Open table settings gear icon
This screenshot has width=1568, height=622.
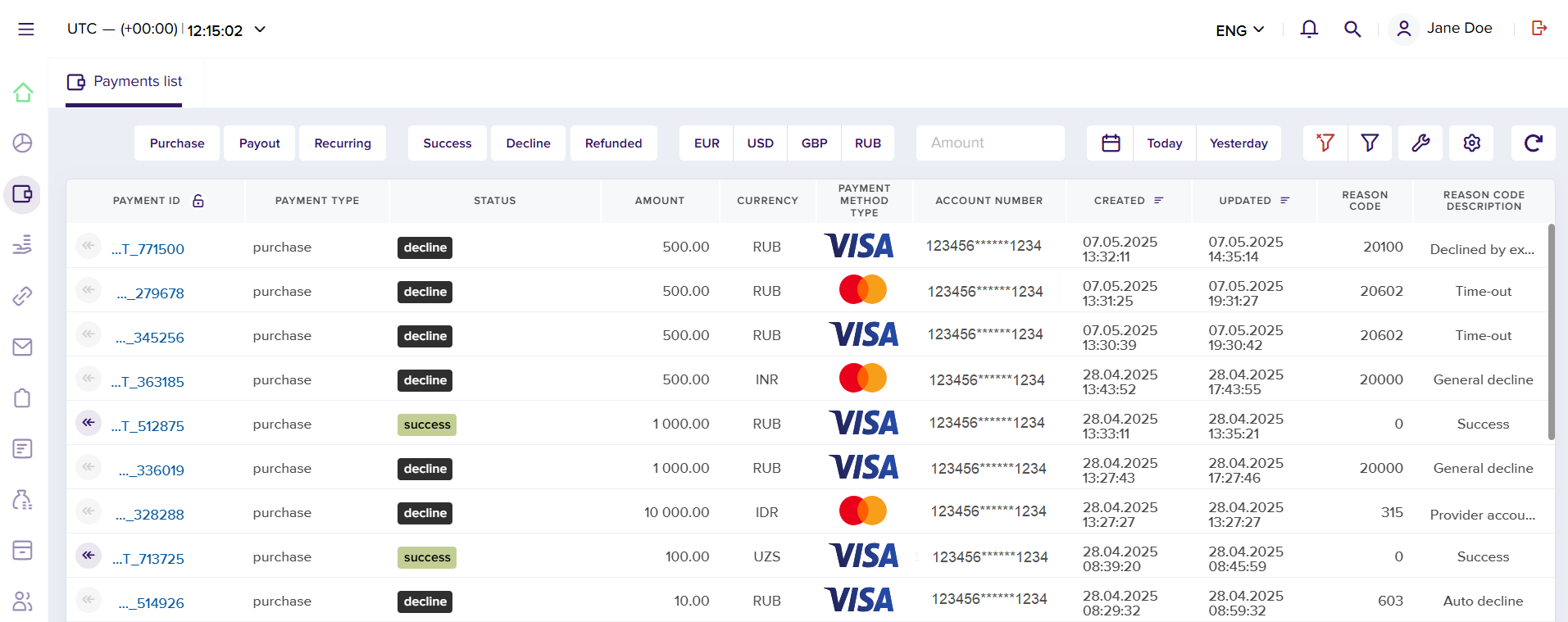point(1471,143)
